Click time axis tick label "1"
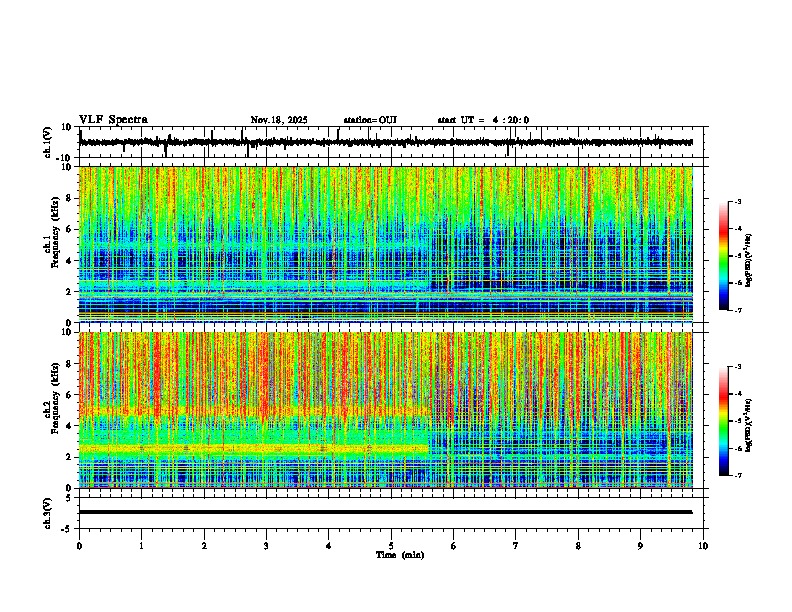The image size is (792, 612). click(141, 546)
